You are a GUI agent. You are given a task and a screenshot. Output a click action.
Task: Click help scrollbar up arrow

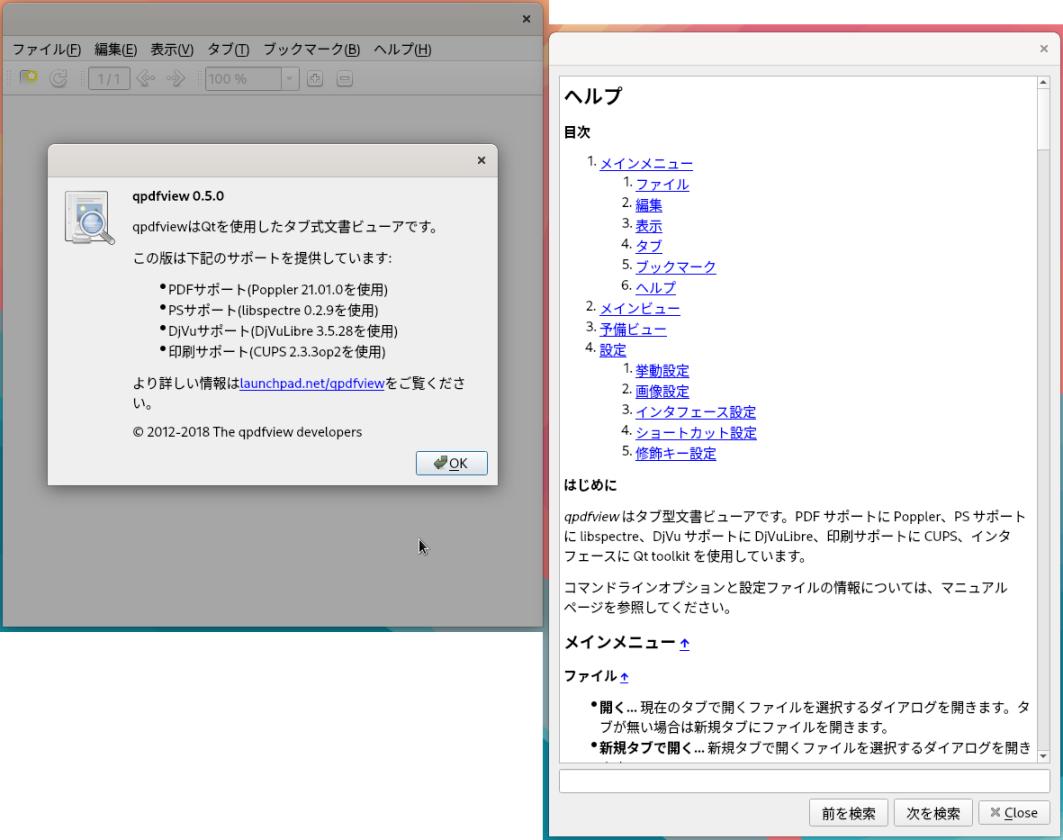point(1043,83)
